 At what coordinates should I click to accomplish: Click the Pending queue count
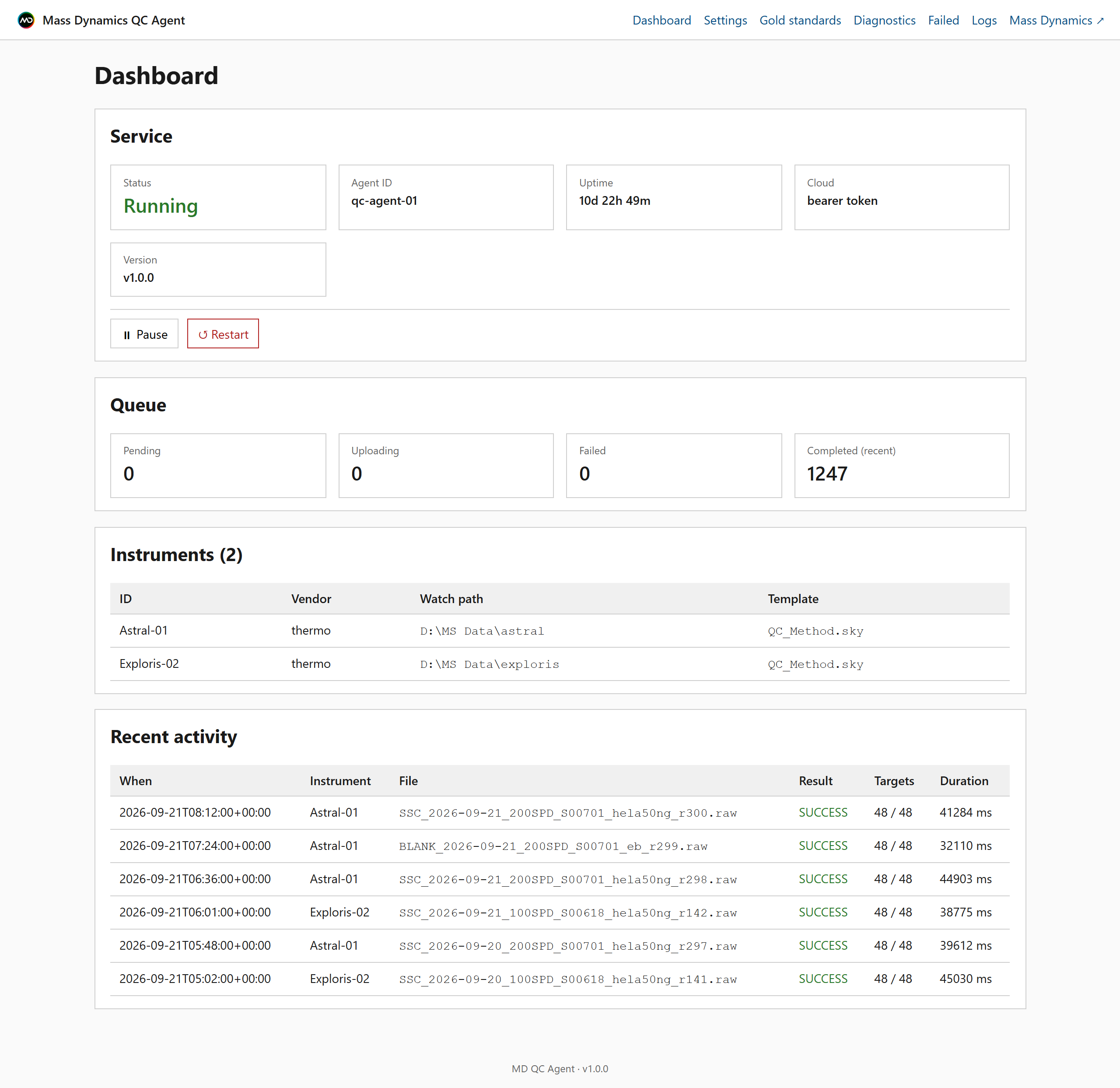click(x=129, y=474)
